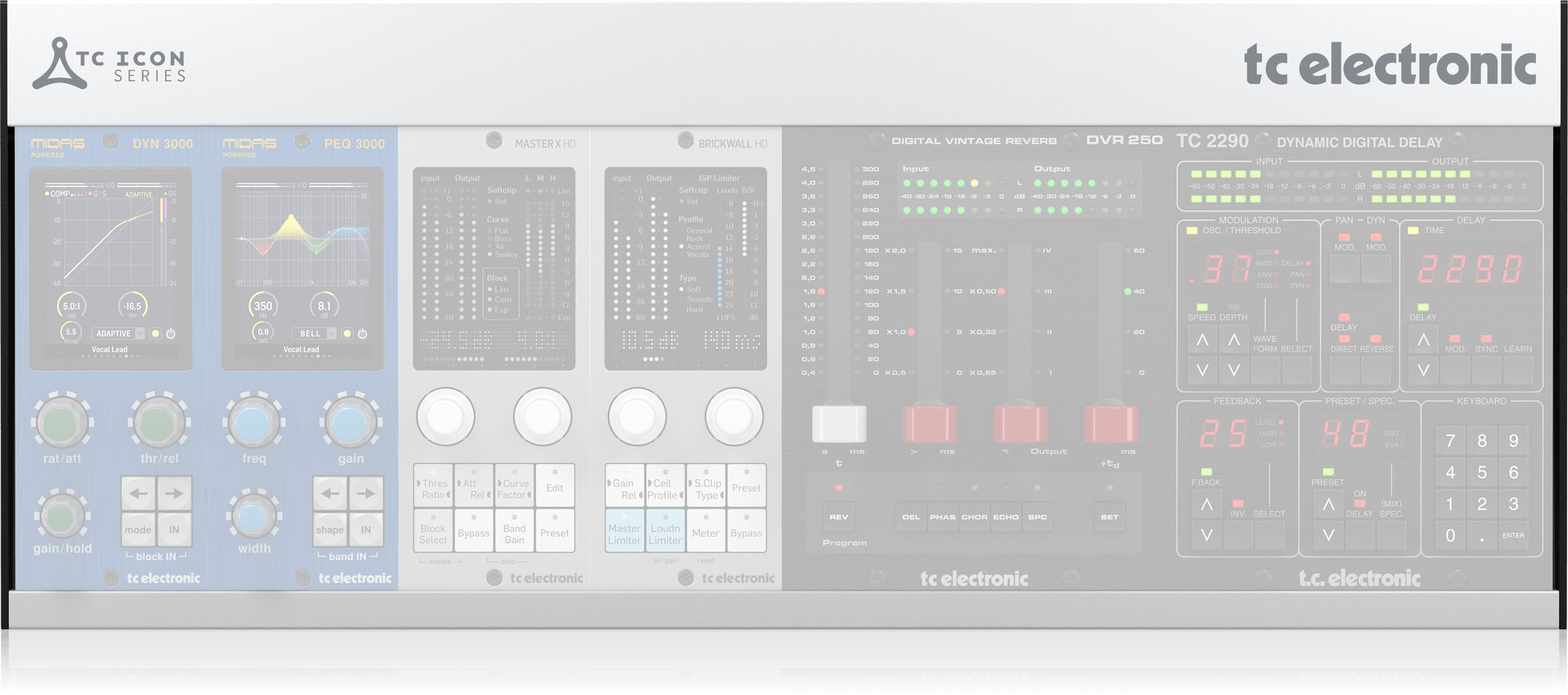
Task: Select the DEL program on DVR 250
Action: [x=911, y=517]
